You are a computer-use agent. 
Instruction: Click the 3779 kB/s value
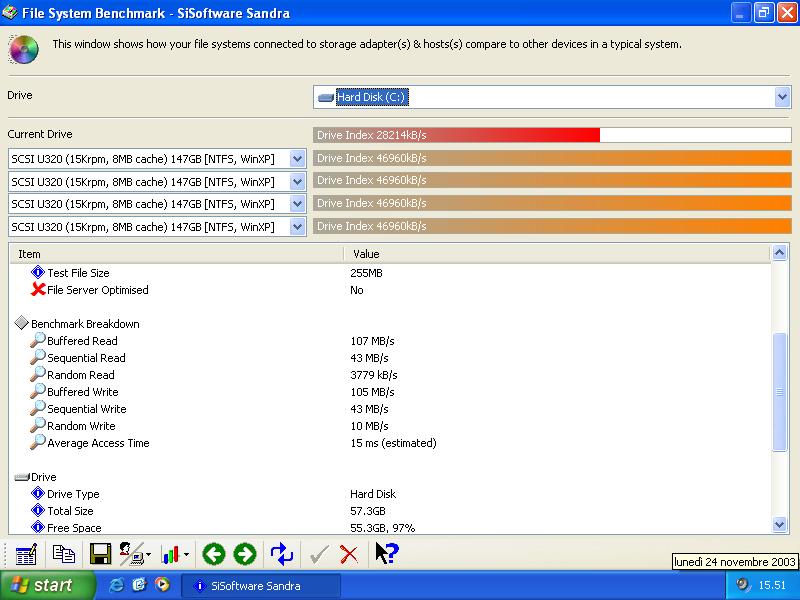374,375
